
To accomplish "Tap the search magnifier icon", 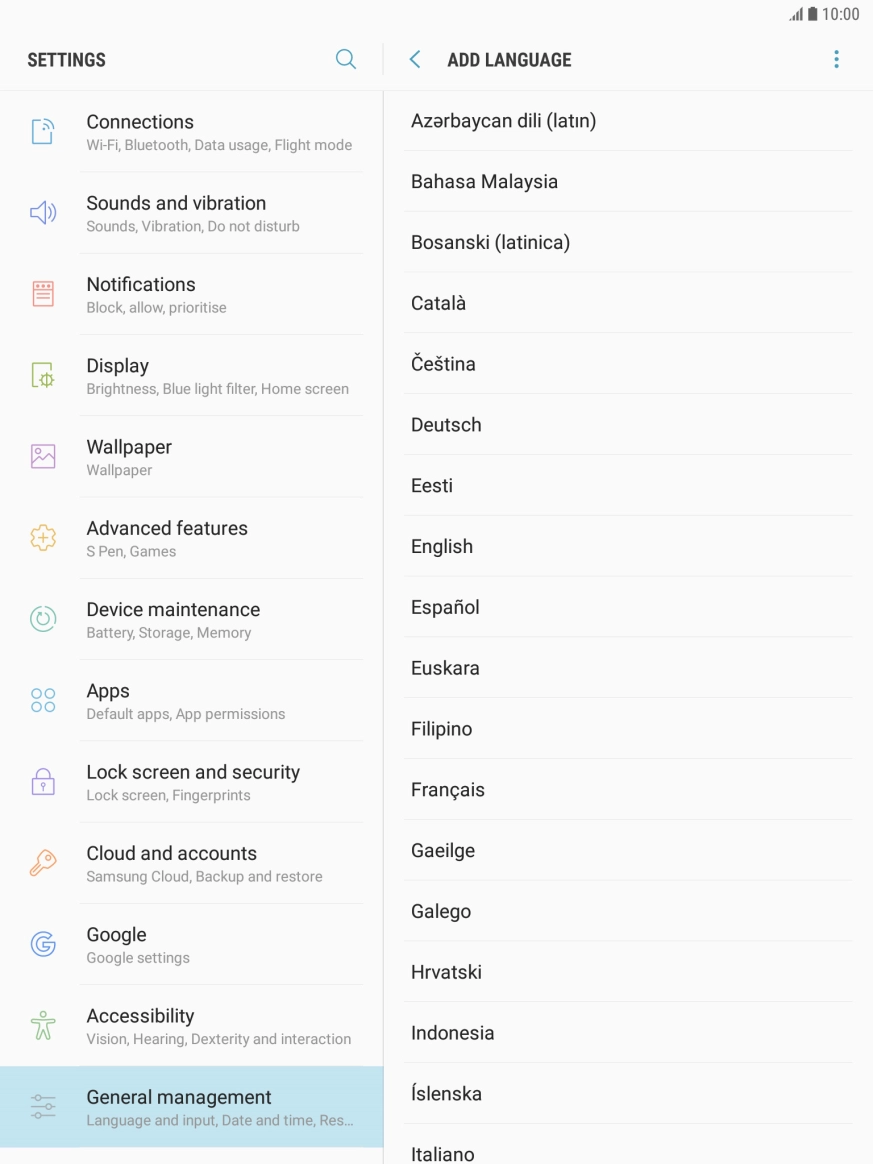I will (345, 59).
